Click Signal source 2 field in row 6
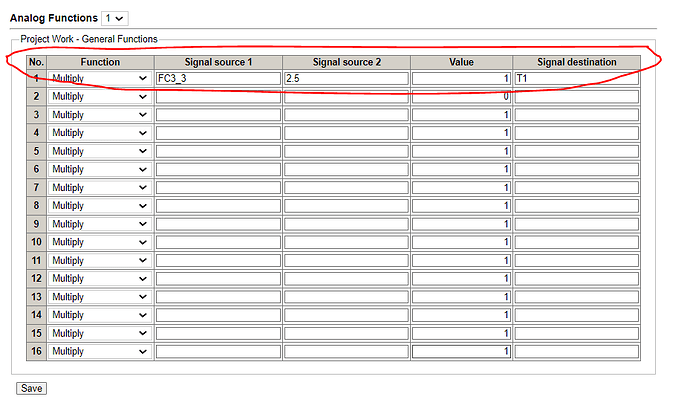Viewport: 690px width, 413px height. [x=346, y=169]
